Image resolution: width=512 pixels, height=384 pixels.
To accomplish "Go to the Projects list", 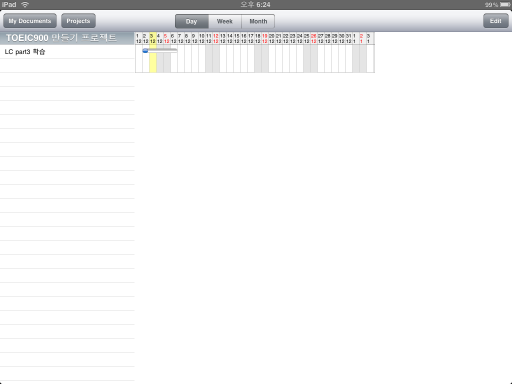I will pos(78,21).
